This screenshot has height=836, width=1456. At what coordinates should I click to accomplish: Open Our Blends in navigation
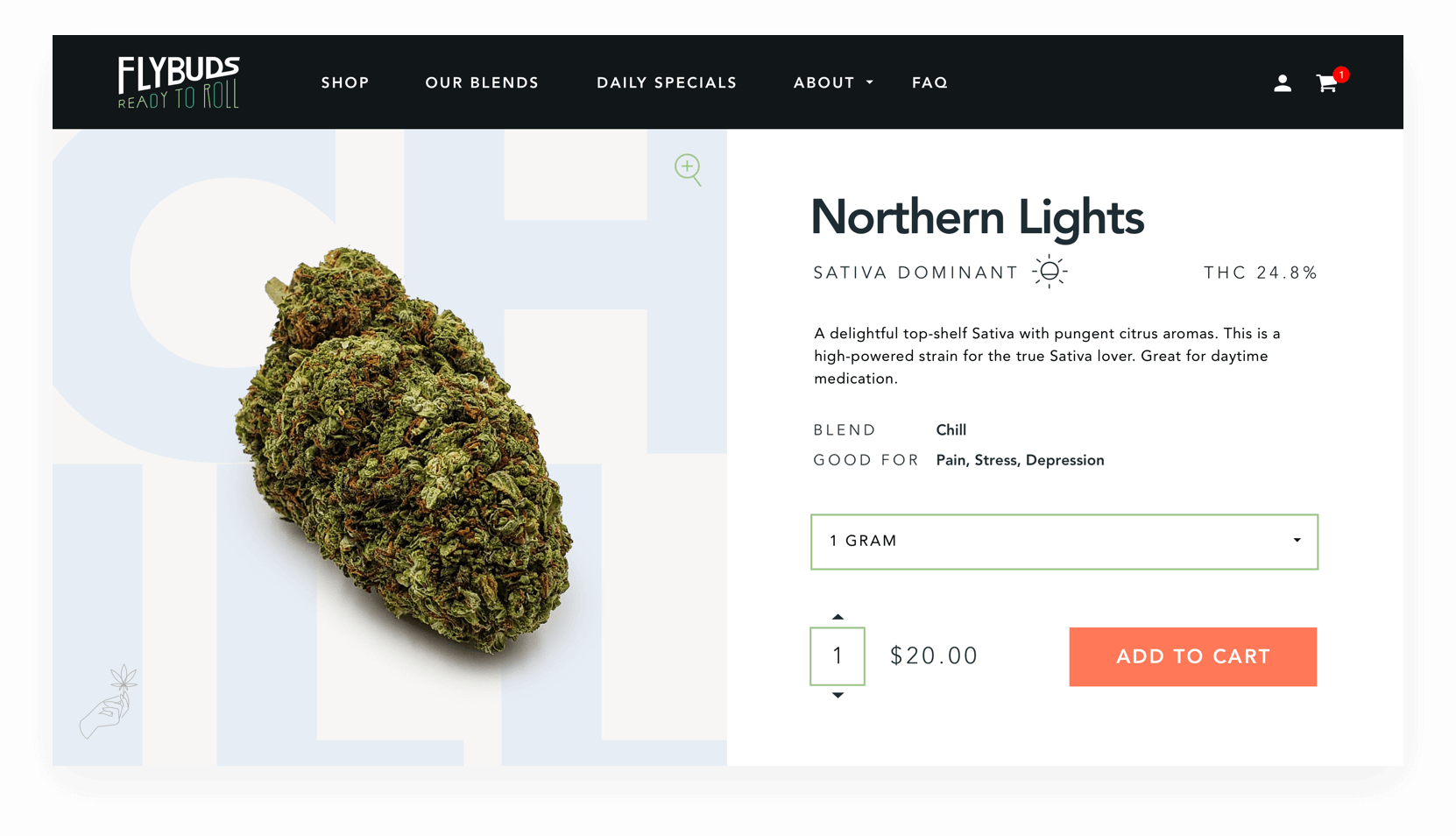pyautogui.click(x=482, y=82)
